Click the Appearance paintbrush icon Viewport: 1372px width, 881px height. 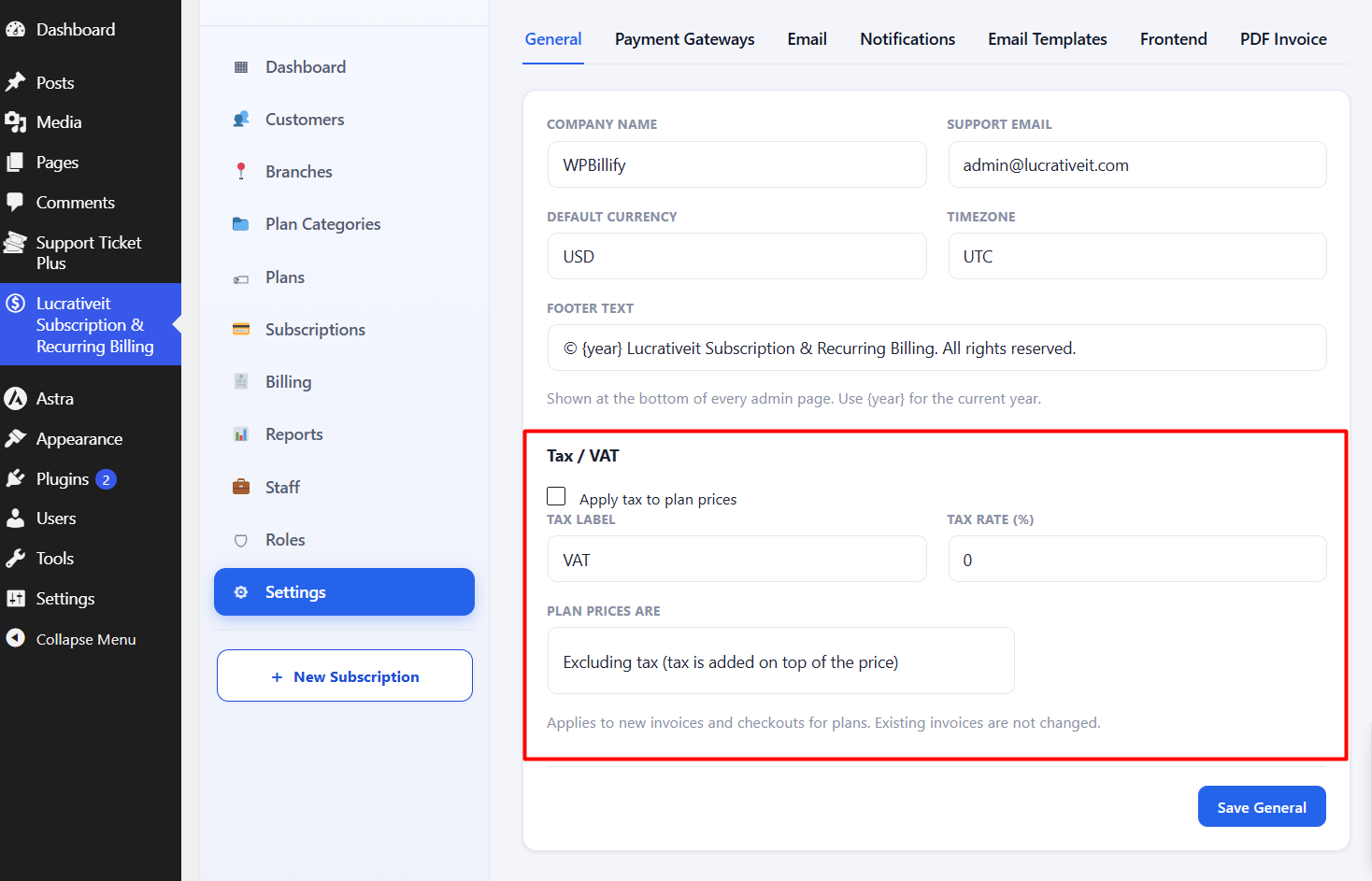click(16, 439)
